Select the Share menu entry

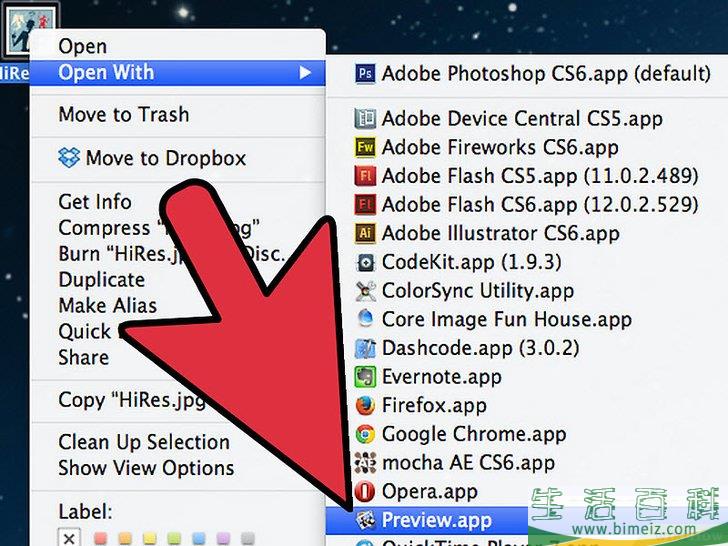(84, 358)
